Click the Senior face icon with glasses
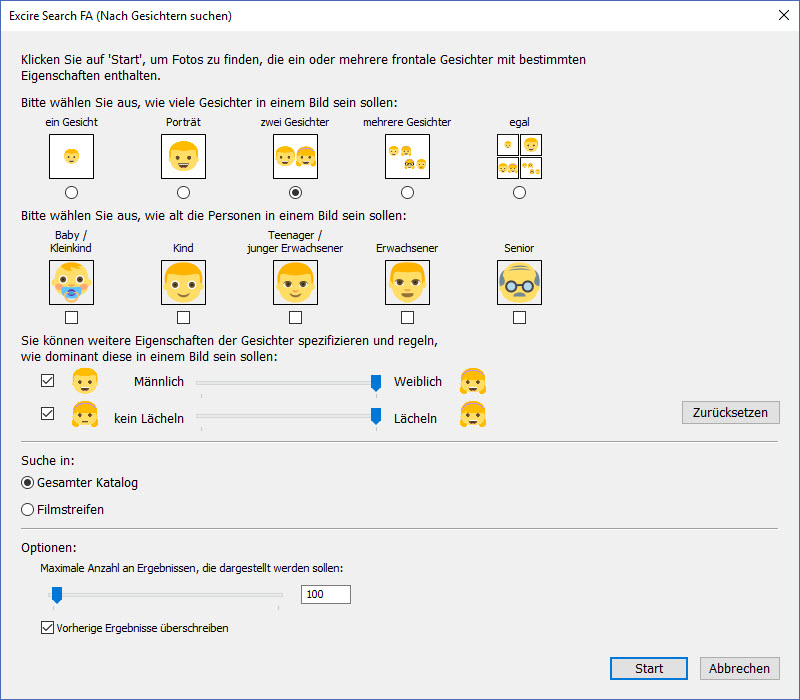Viewport: 800px width, 700px height. [519, 283]
